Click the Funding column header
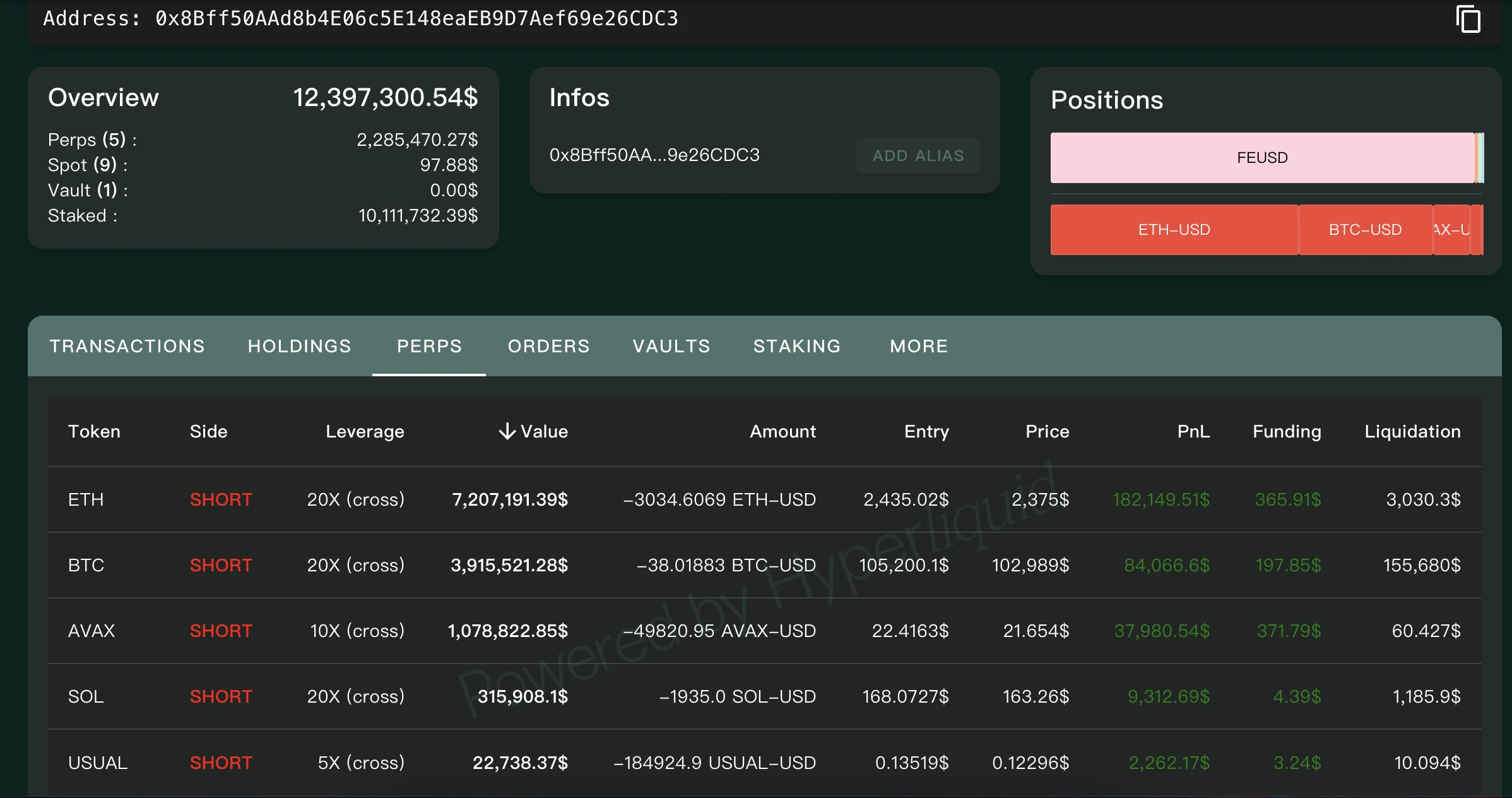 point(1287,431)
